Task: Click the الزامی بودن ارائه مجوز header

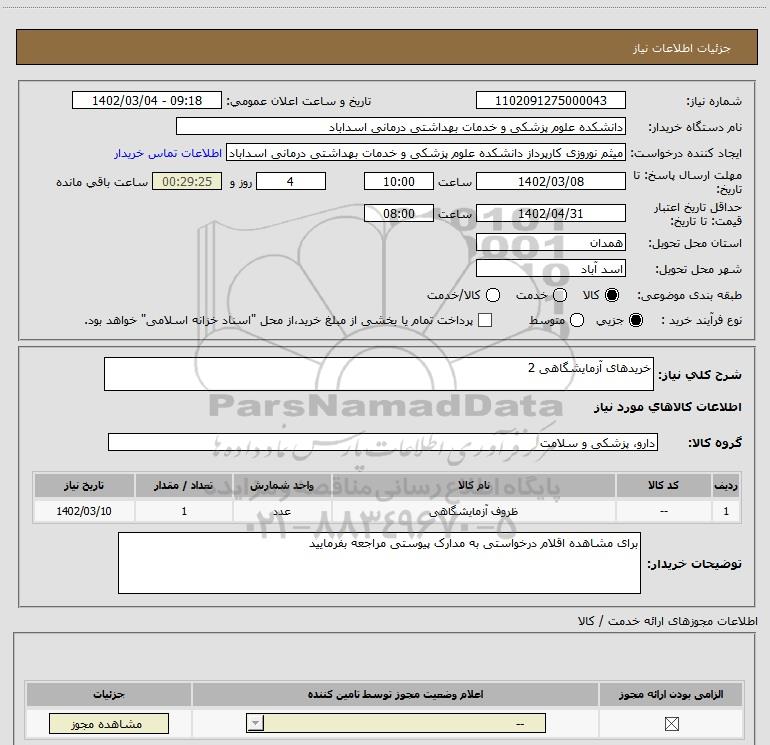Action: click(x=671, y=694)
